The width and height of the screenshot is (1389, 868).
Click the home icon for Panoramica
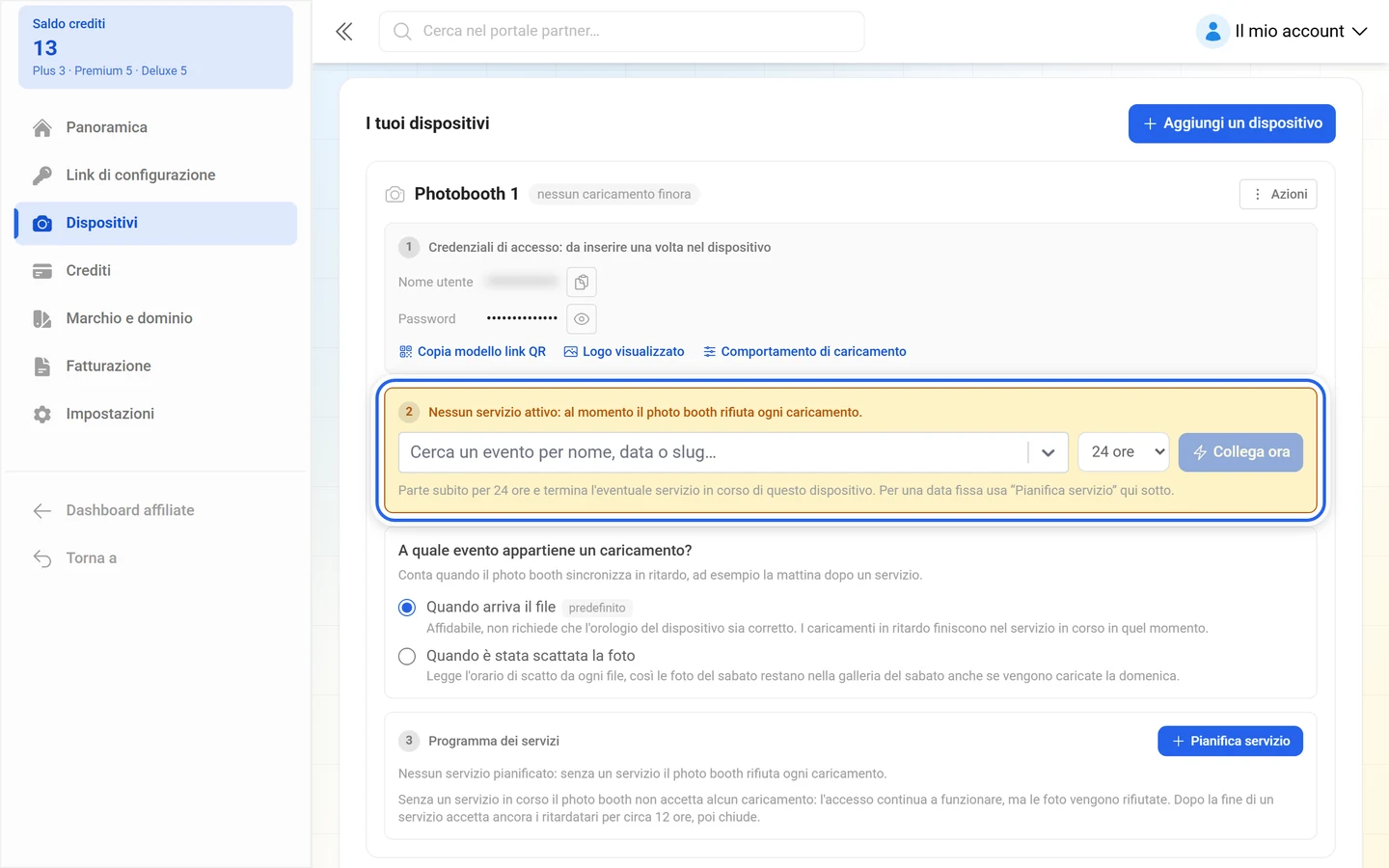pyautogui.click(x=42, y=127)
